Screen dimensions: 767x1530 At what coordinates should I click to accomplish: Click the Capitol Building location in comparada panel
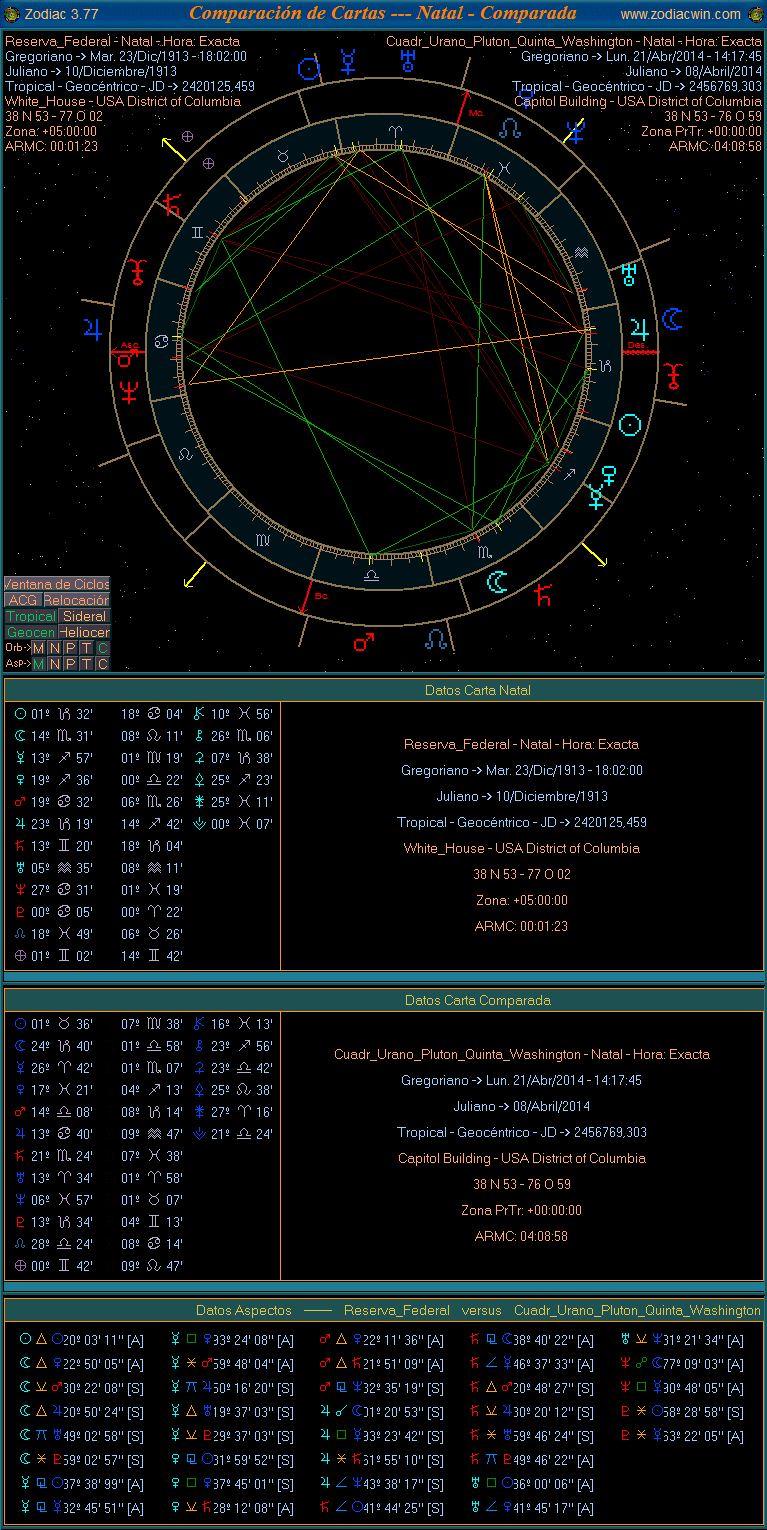tap(522, 1158)
